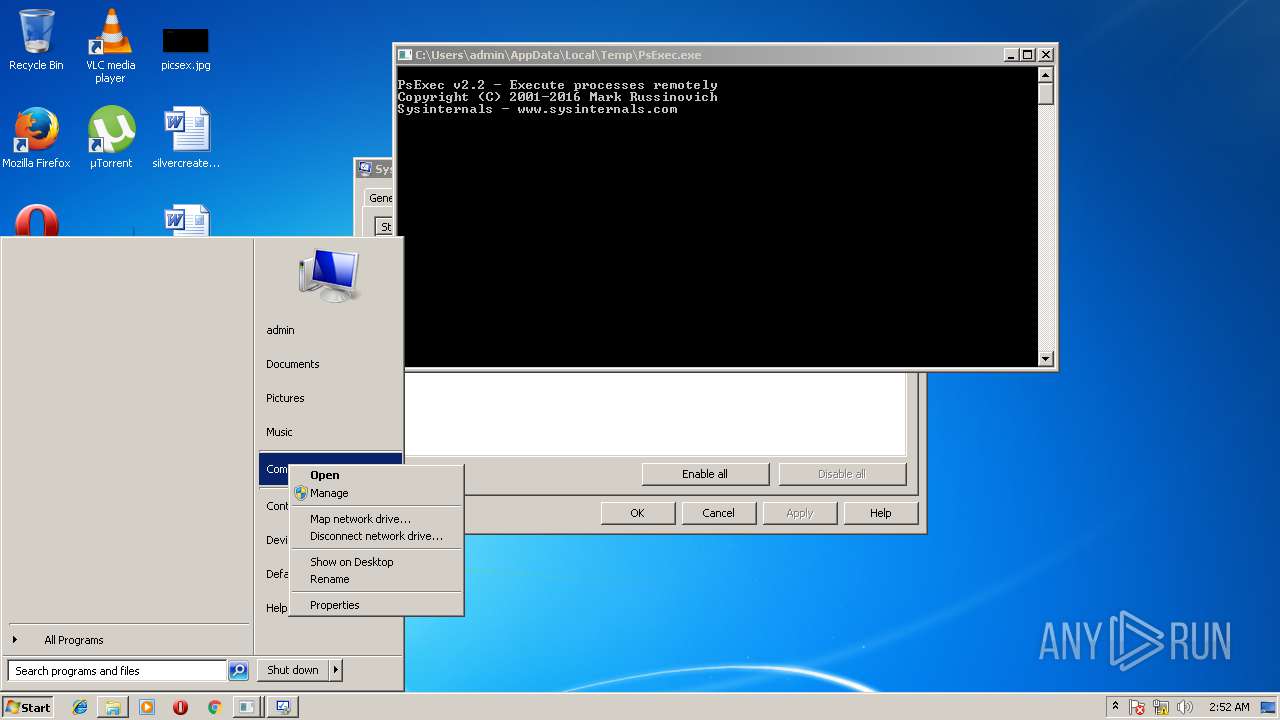Click OK in System Configuration dialog
Screen dimensions: 1280x720
(x=637, y=513)
